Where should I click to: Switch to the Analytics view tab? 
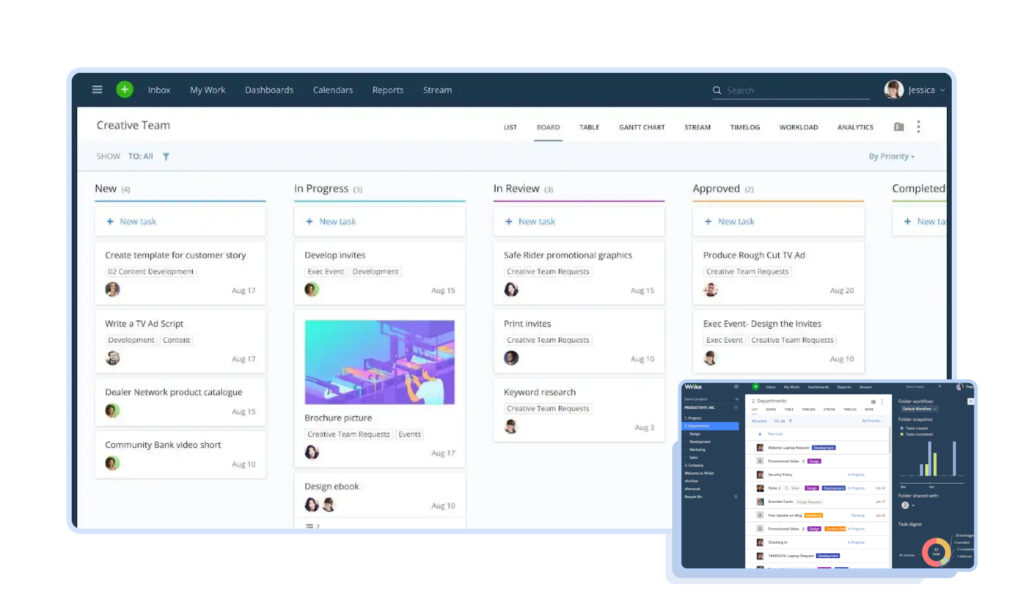click(855, 128)
